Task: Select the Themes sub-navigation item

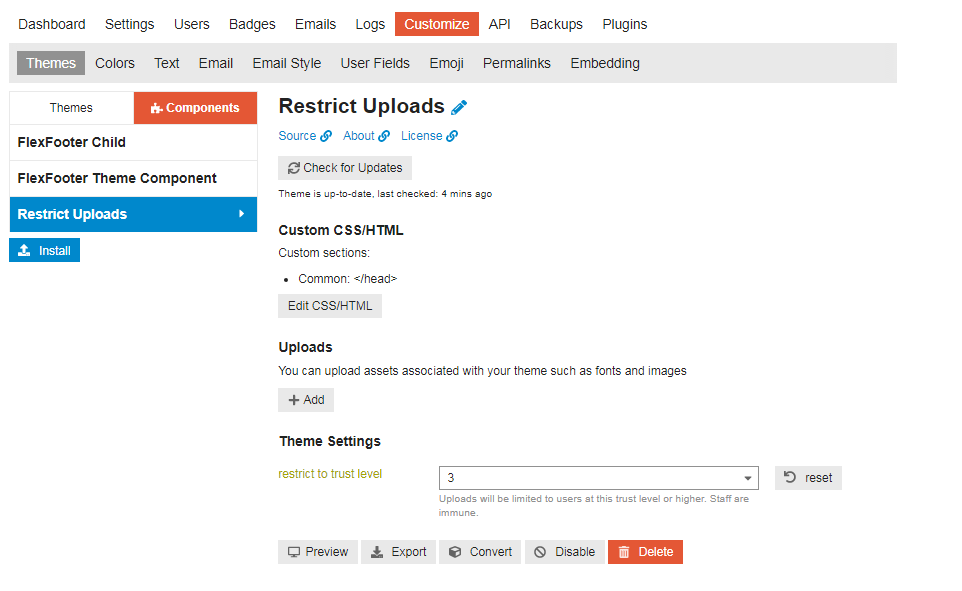Action: [51, 63]
